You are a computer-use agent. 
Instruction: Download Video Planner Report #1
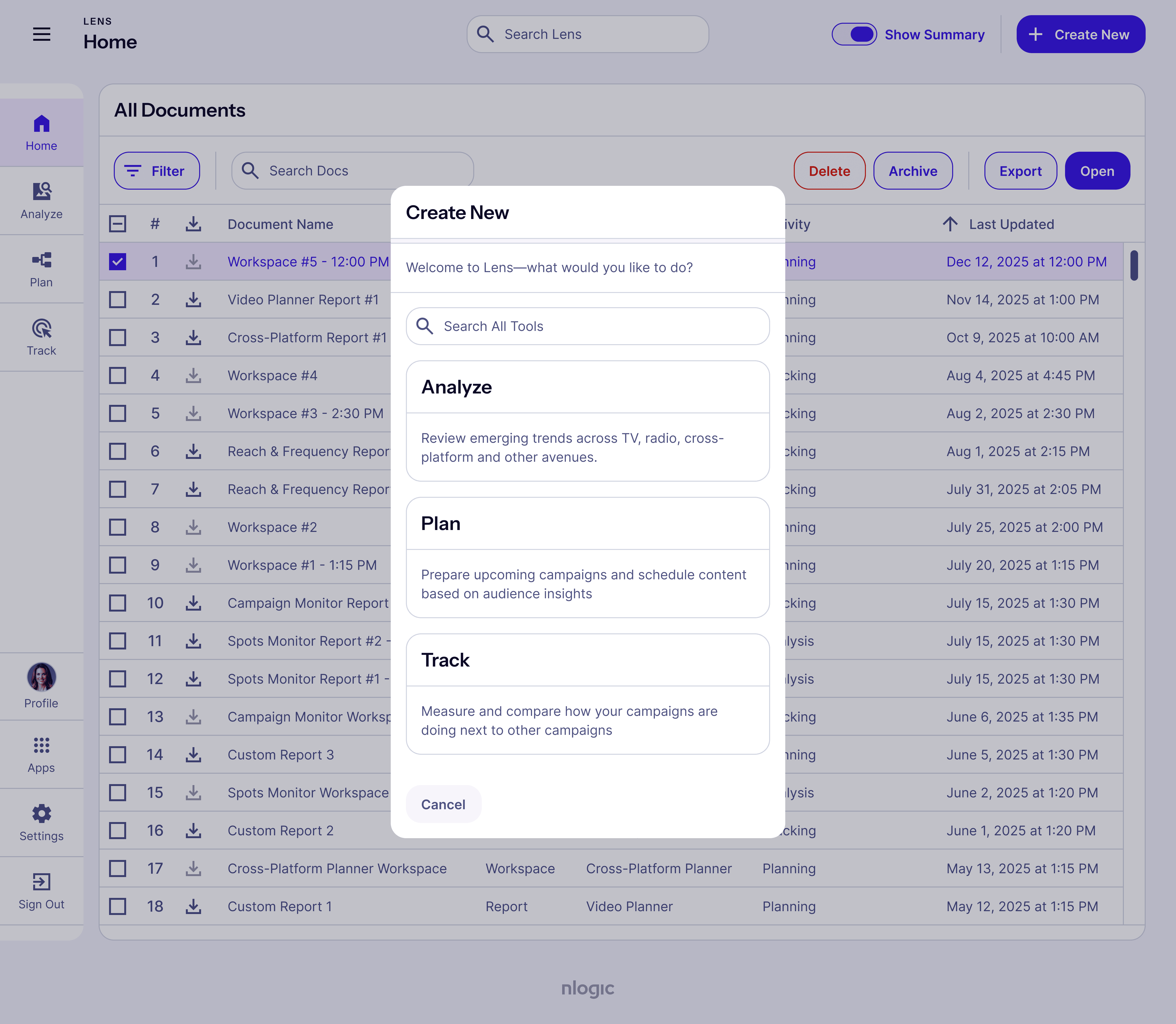(193, 299)
